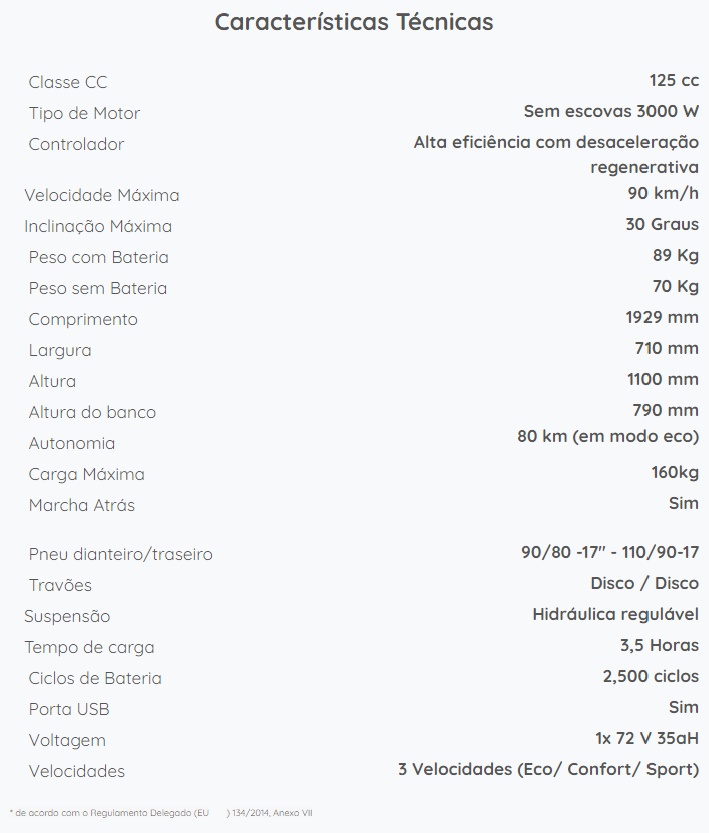Select the Pneu dianteiro/traseiro label

[x=121, y=554]
